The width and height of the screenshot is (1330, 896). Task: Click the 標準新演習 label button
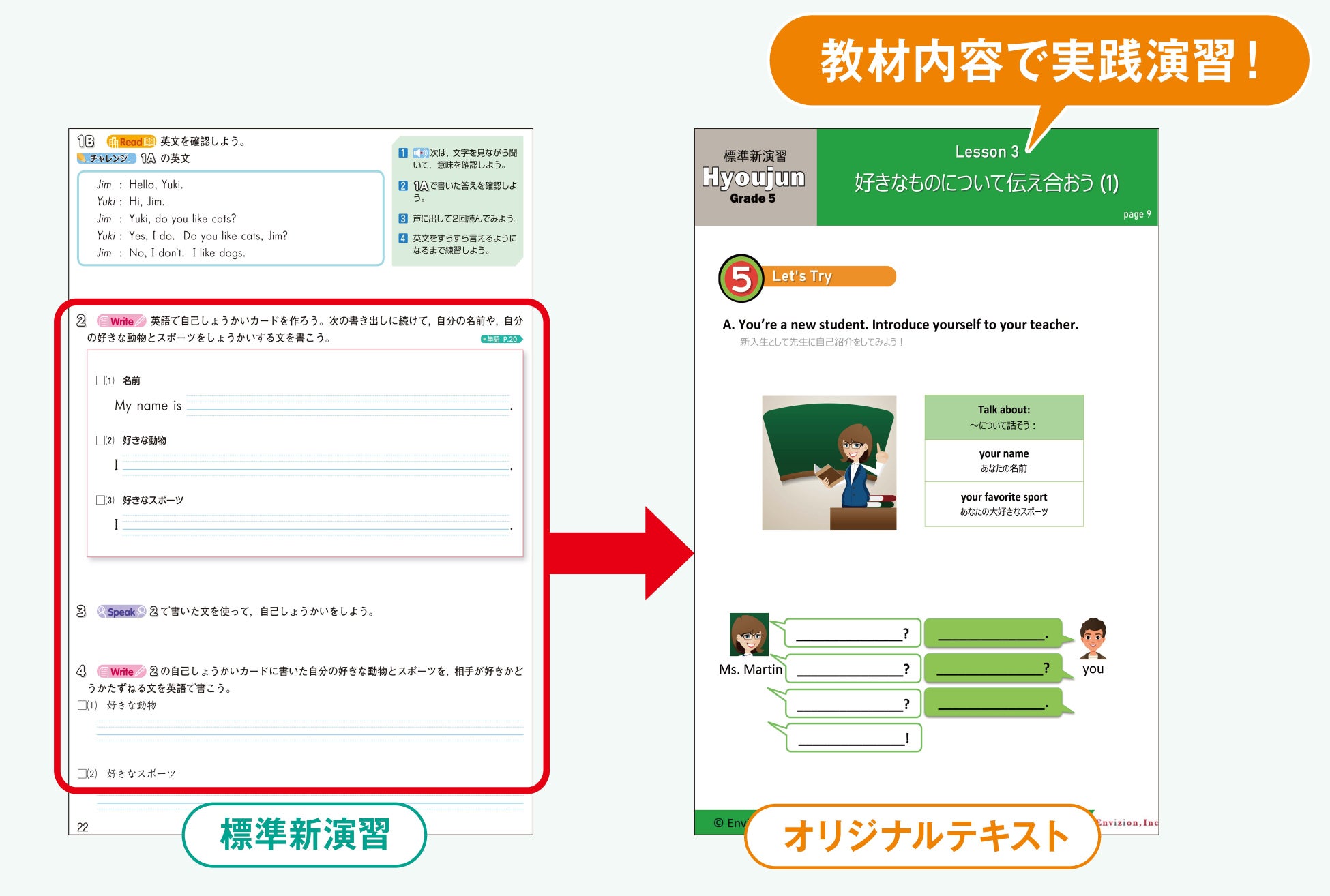pos(304,835)
